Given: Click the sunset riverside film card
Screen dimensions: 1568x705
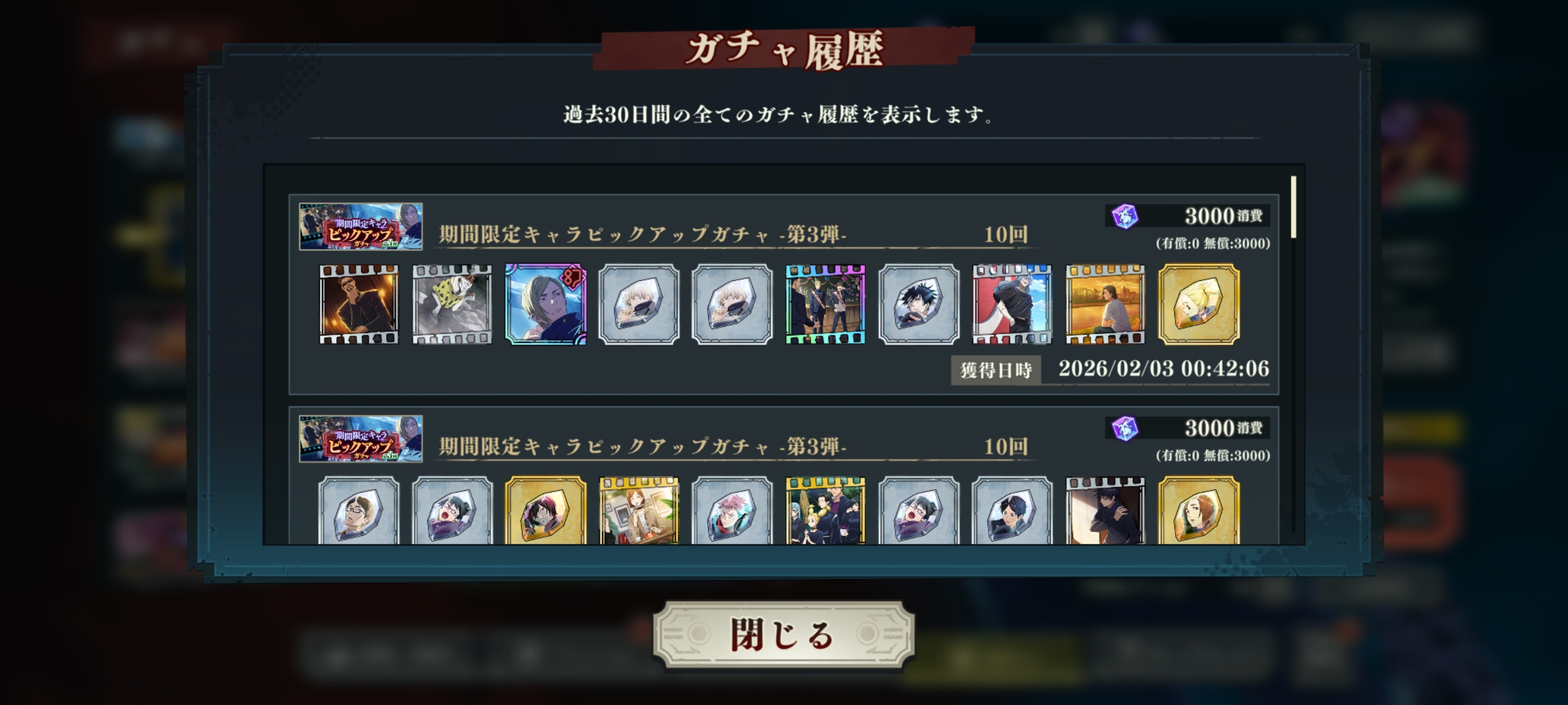Looking at the screenshot, I should pos(1105,304).
